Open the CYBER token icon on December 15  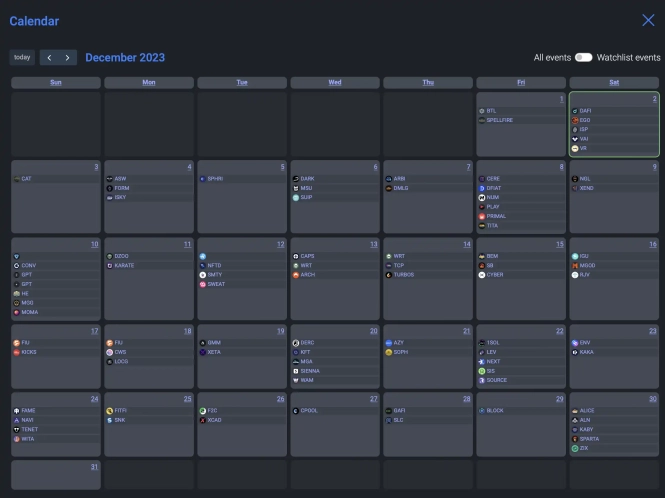(x=482, y=274)
